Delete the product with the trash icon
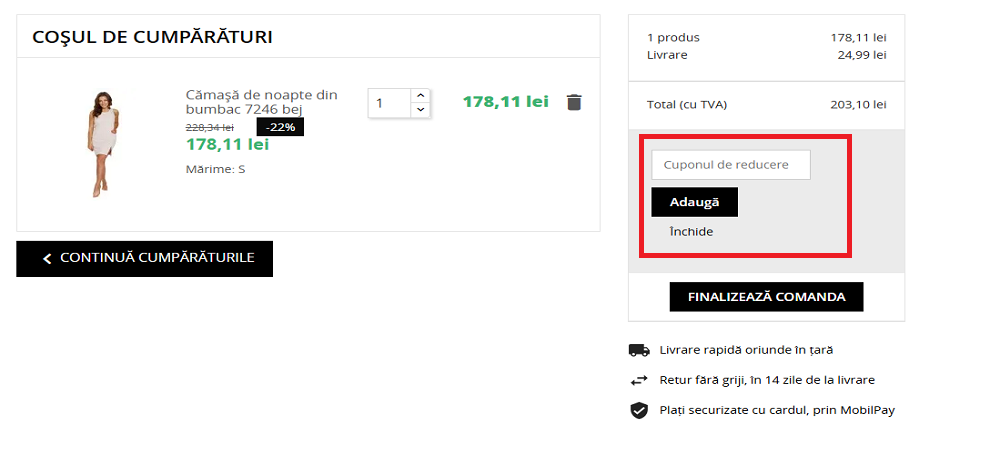Viewport: 1000px width, 450px height. coord(574,102)
